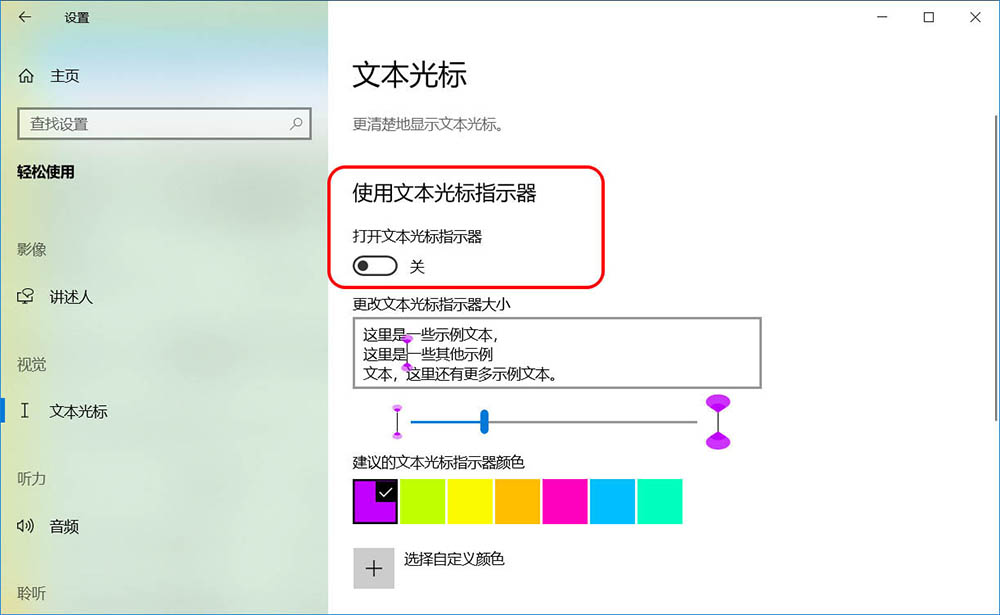The height and width of the screenshot is (615, 1000).
Task: Click the 视觉 section label
Action: [x=32, y=364]
